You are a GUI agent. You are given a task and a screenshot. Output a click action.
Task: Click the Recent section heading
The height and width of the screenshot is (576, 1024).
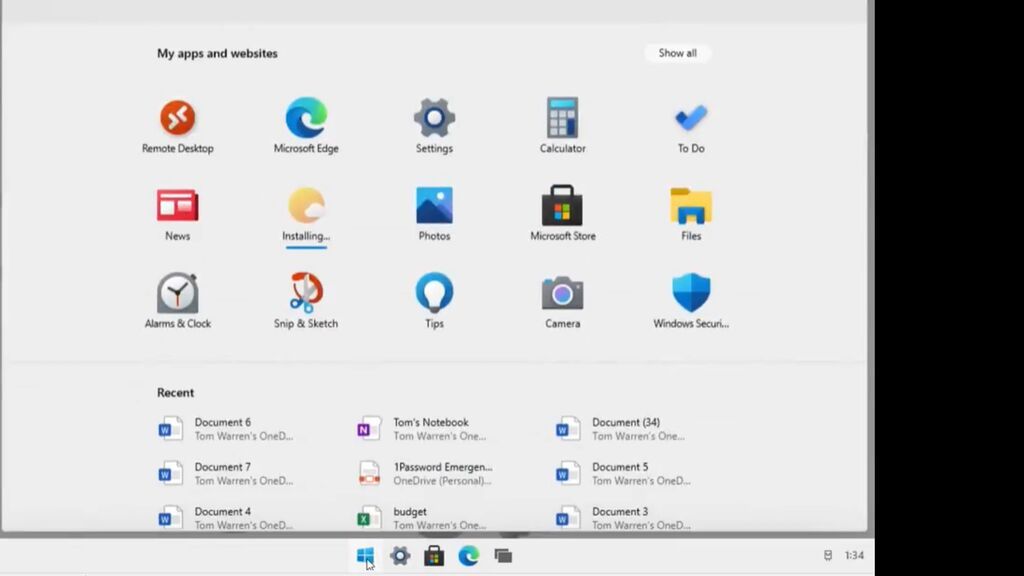175,392
